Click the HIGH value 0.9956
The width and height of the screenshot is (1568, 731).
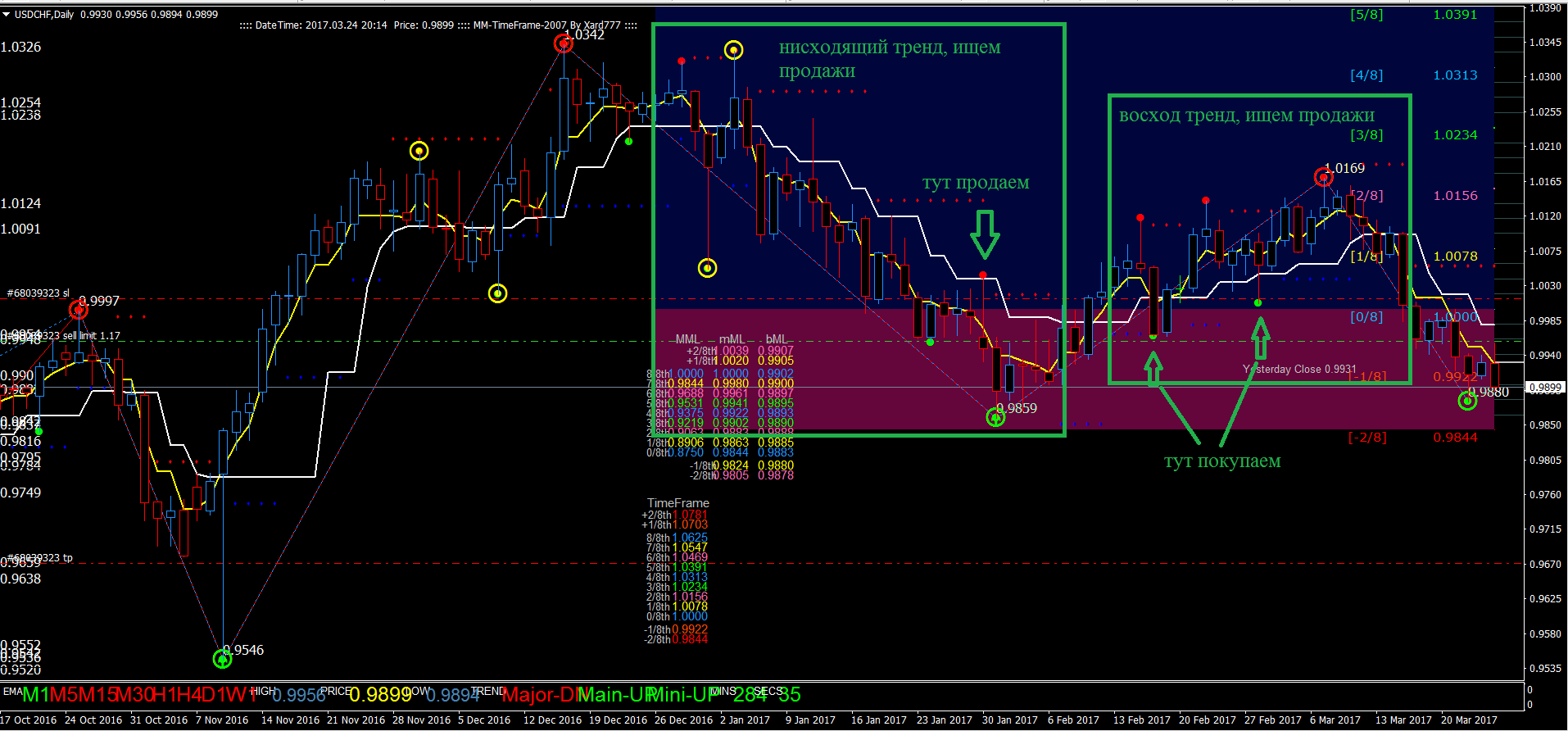coord(299,696)
